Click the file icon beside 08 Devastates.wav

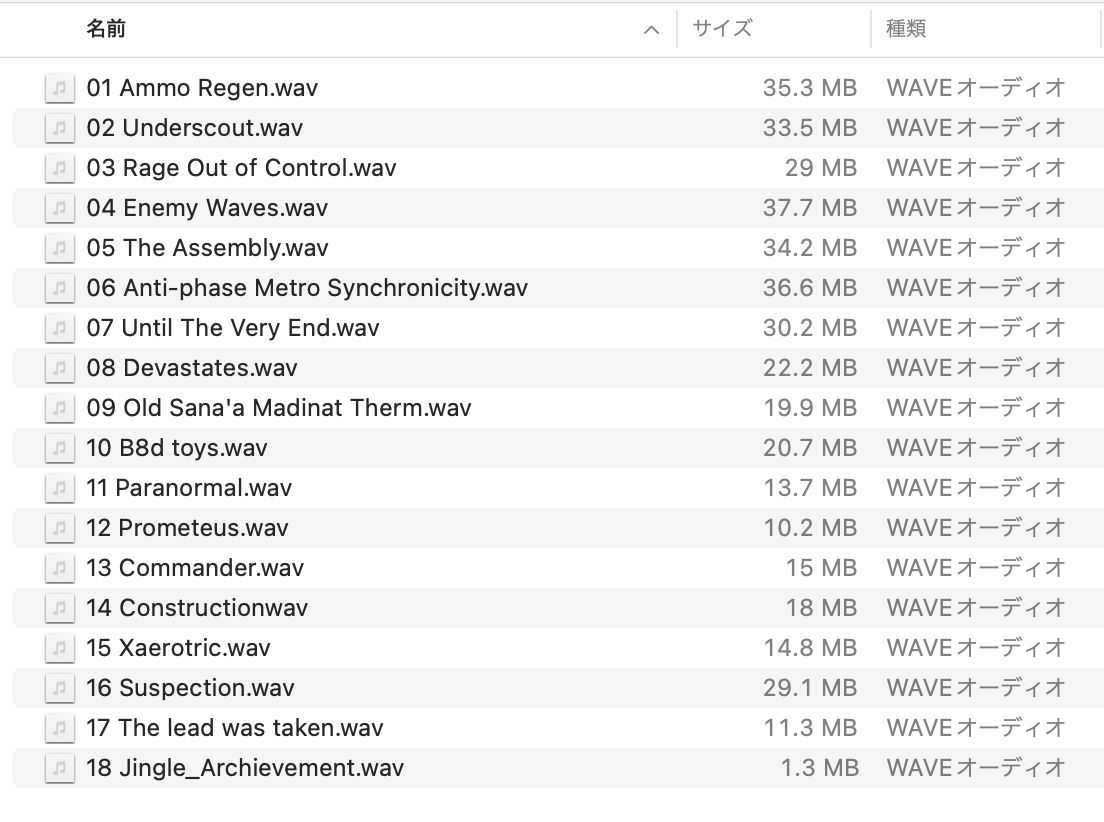pyautogui.click(x=60, y=368)
